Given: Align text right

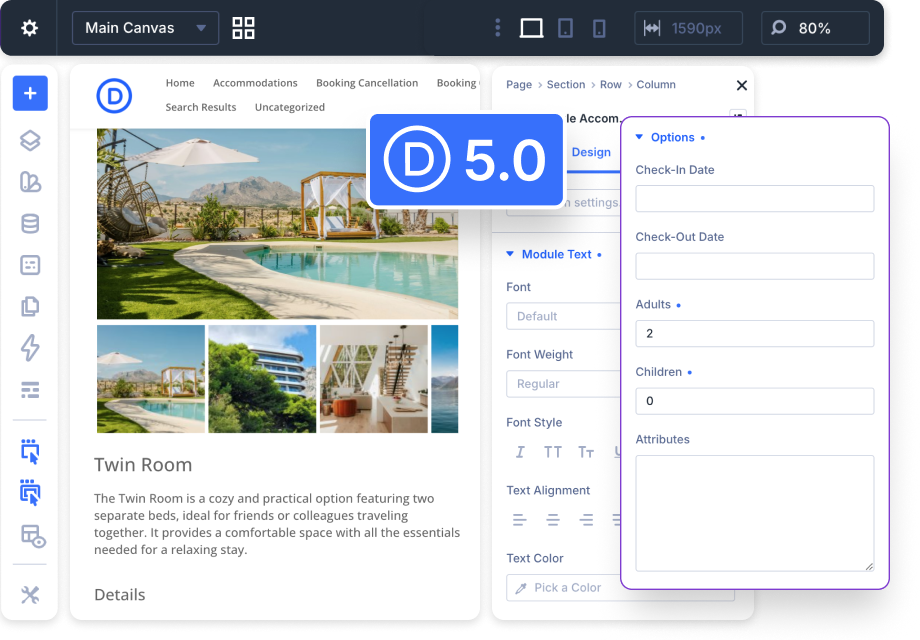Looking at the screenshot, I should 586,520.
